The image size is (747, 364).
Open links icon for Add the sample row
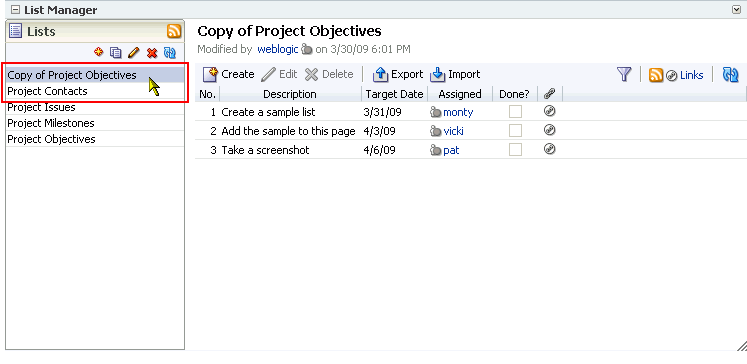550,130
